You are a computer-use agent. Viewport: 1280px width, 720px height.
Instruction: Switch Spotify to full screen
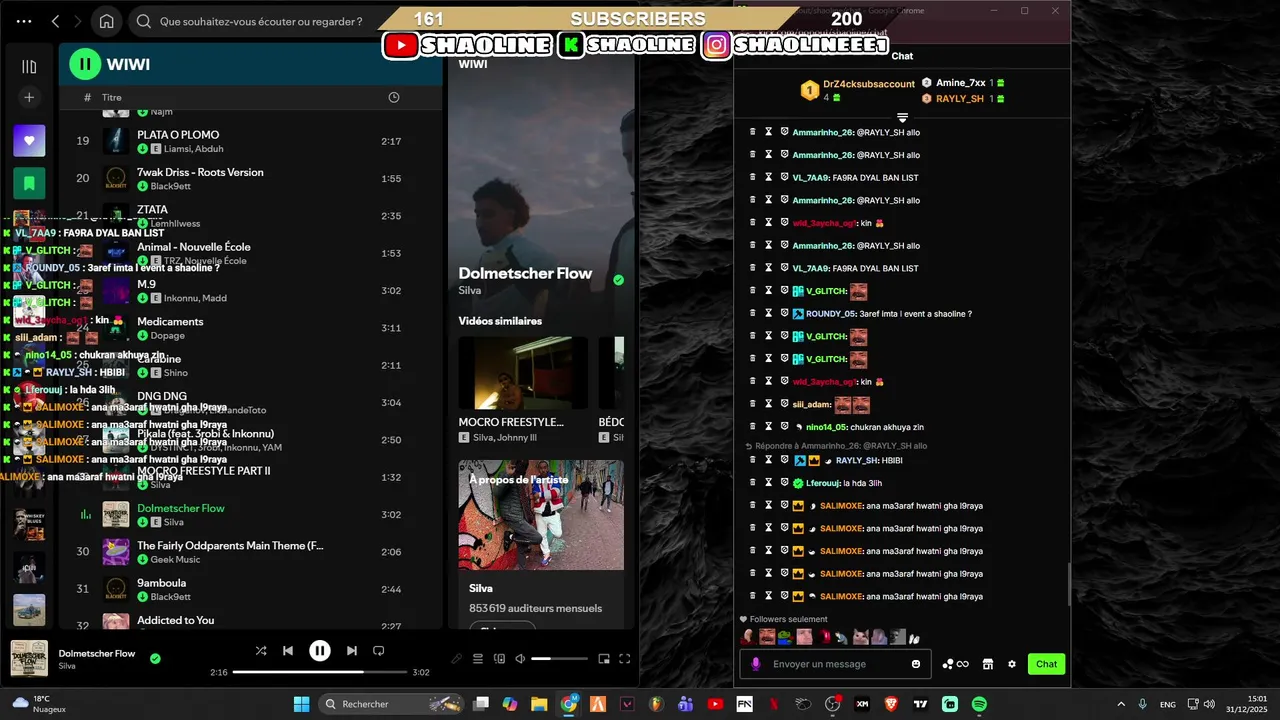(624, 659)
